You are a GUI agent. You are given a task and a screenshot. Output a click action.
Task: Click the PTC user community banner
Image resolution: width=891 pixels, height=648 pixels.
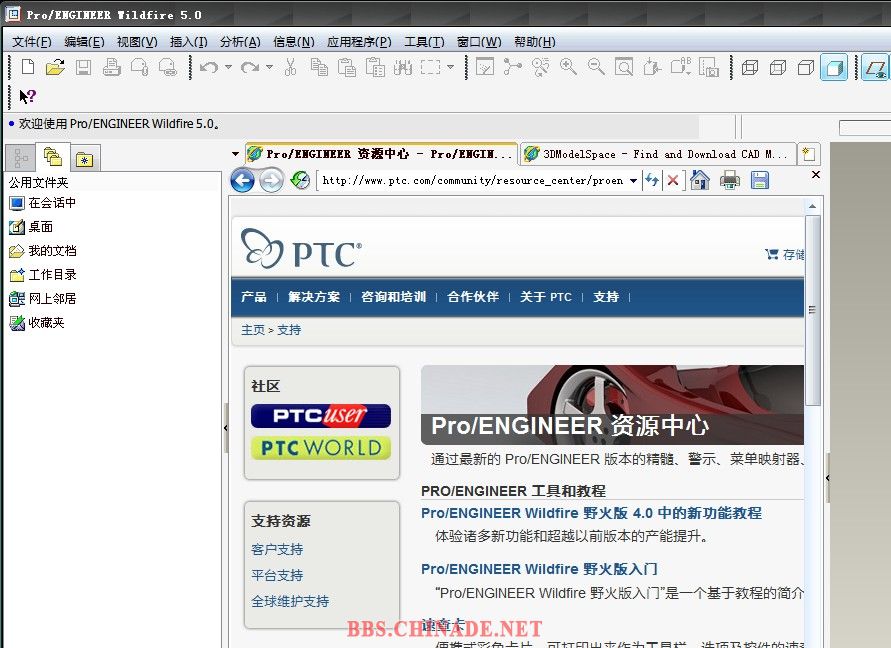(x=320, y=416)
